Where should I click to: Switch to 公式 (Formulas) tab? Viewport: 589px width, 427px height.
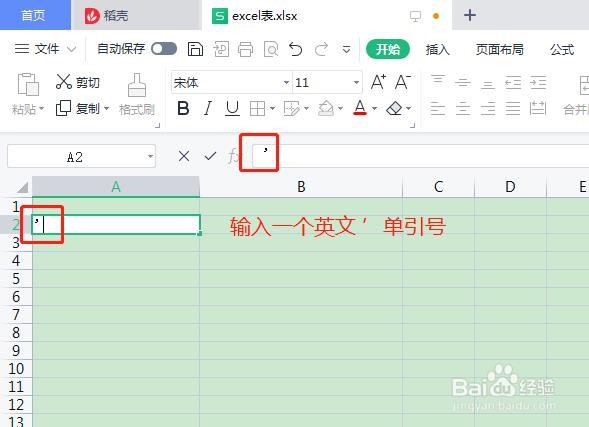(562, 49)
